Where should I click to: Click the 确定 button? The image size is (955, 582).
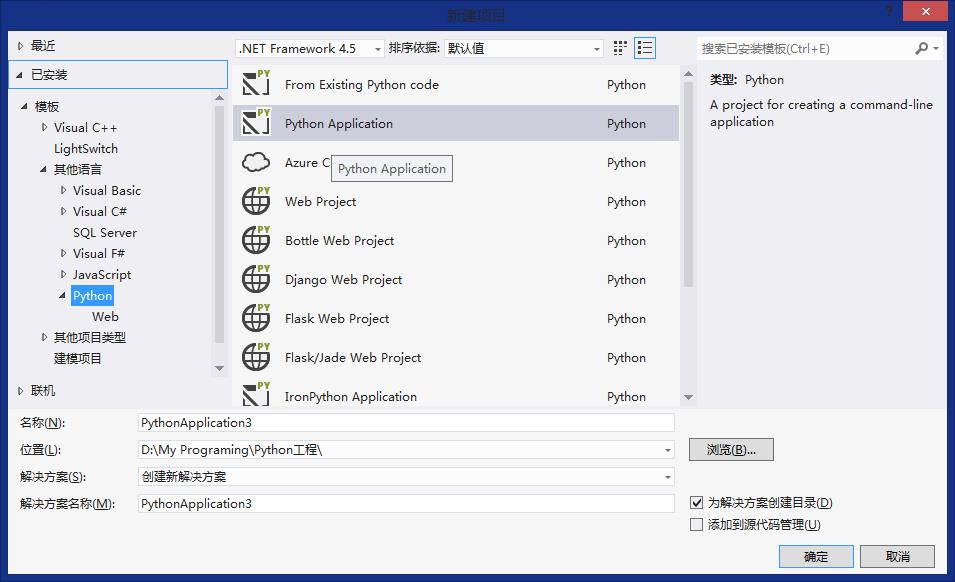click(x=816, y=556)
